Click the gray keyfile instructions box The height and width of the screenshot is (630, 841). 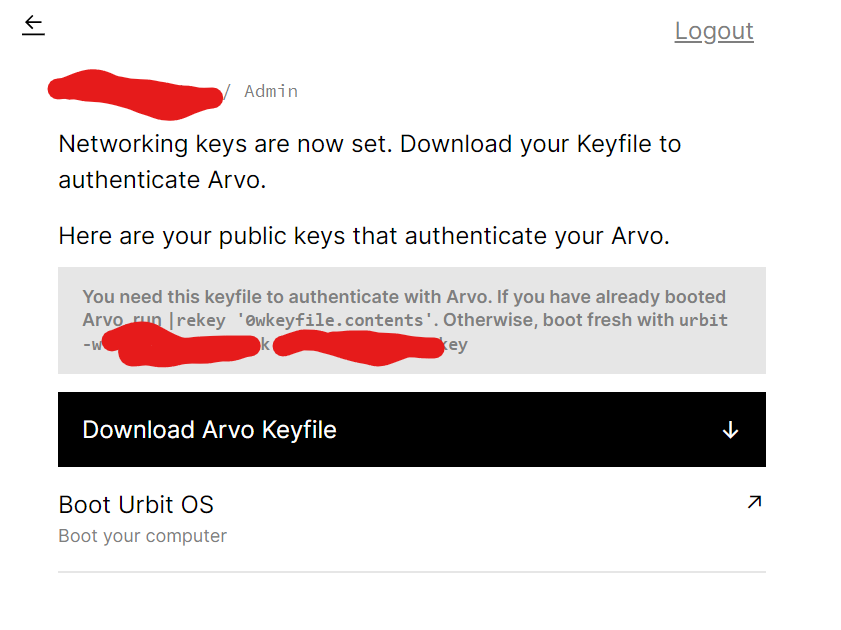(x=412, y=321)
